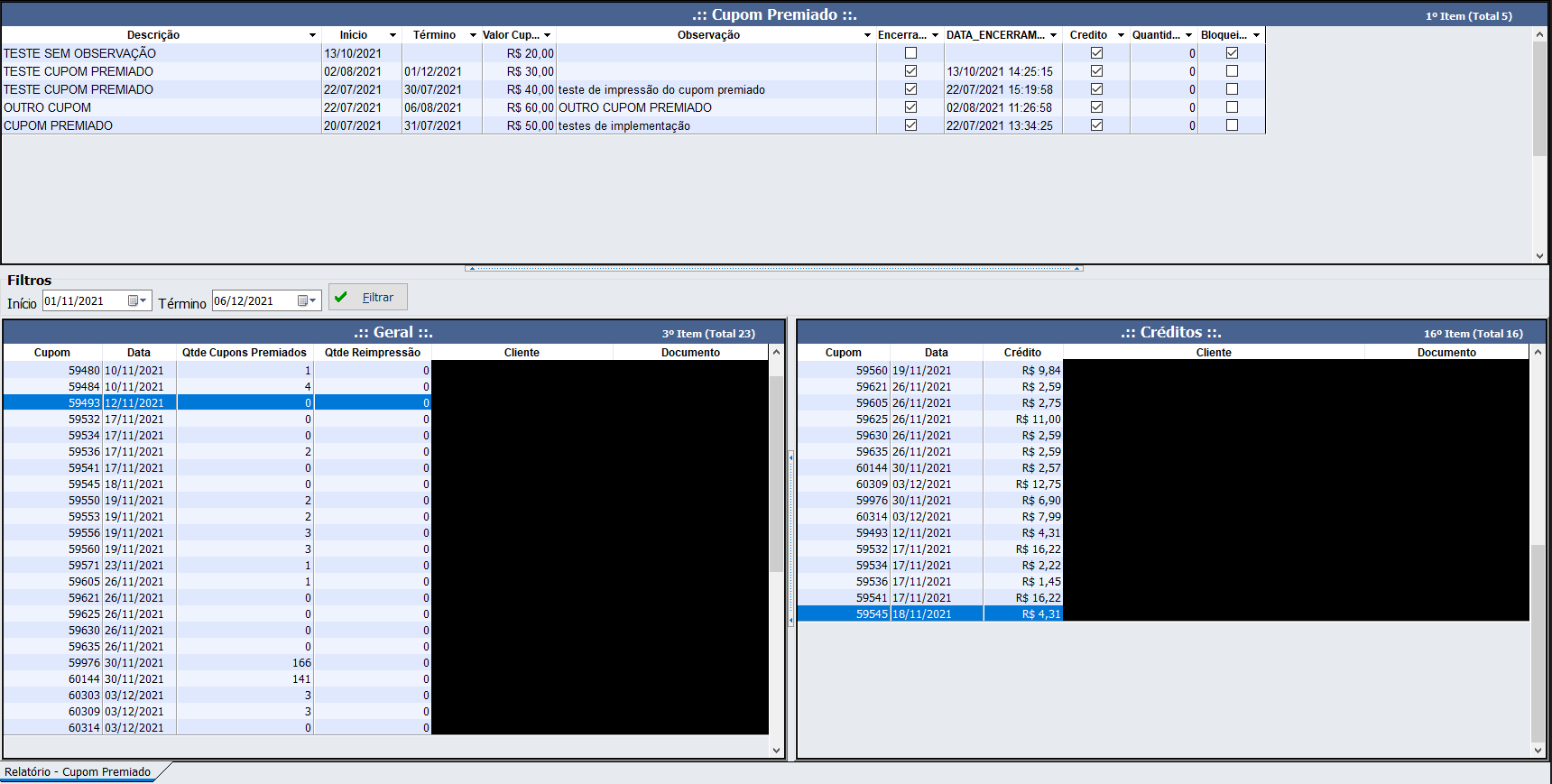Click Qtde Cupons Premiados column header

coord(244,353)
